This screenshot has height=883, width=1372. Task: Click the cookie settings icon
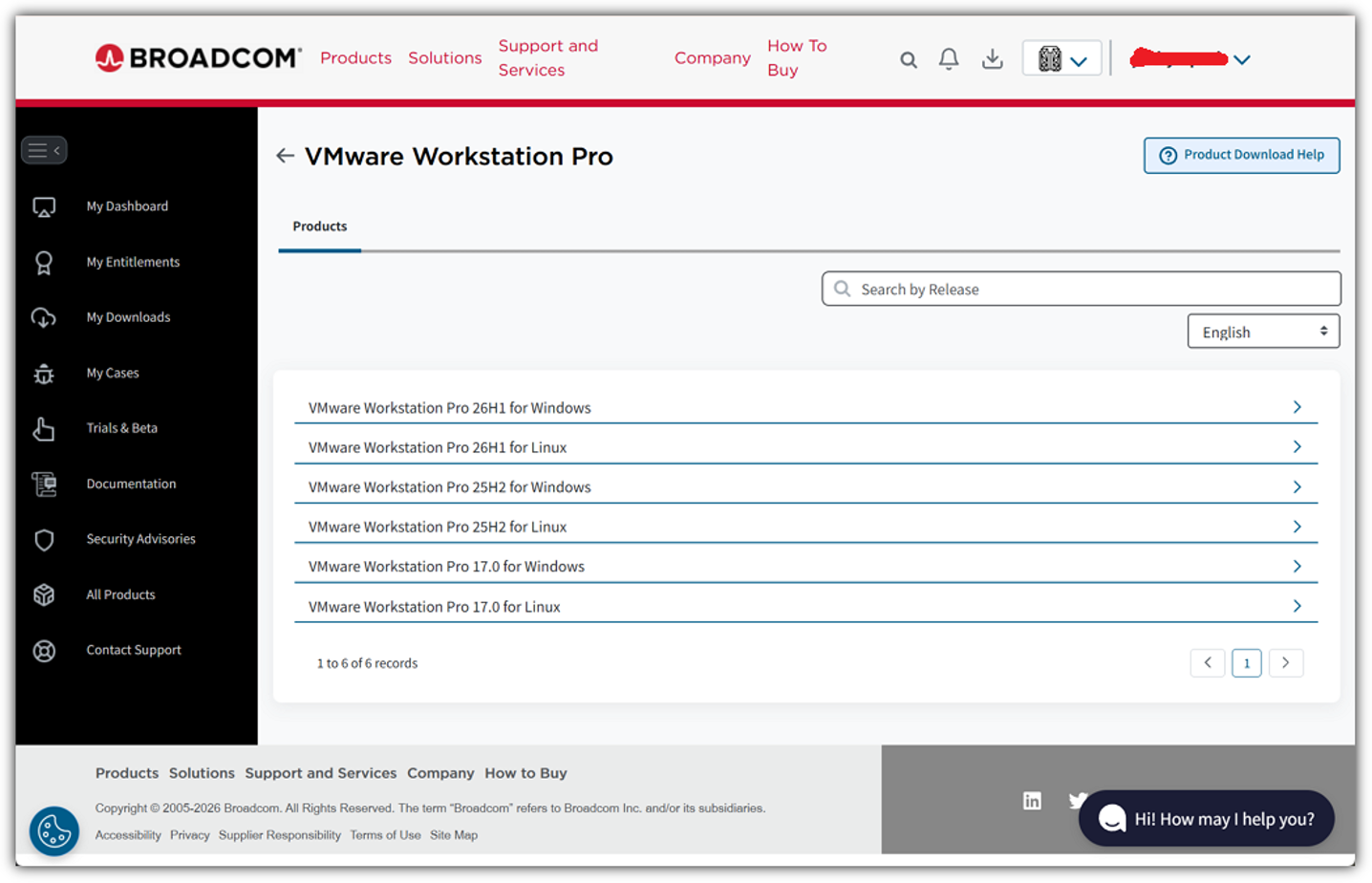54,830
